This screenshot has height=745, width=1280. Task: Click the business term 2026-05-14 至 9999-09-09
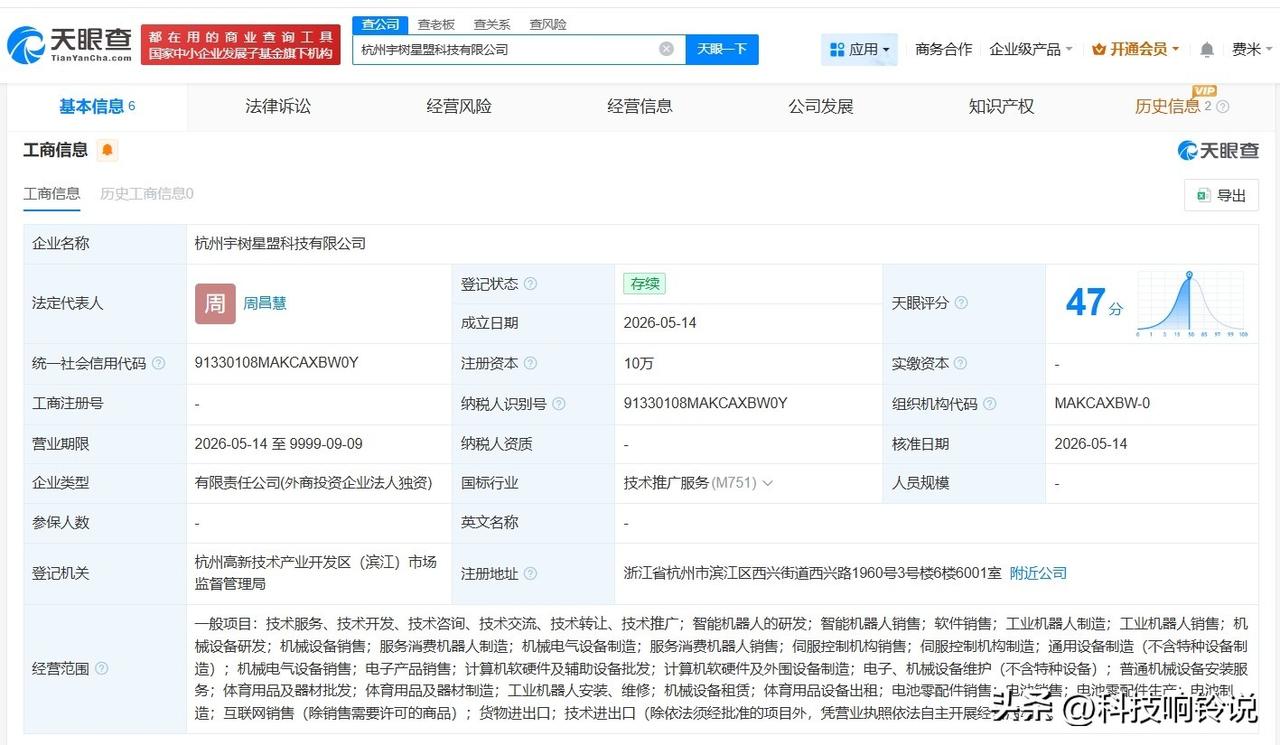tap(279, 444)
